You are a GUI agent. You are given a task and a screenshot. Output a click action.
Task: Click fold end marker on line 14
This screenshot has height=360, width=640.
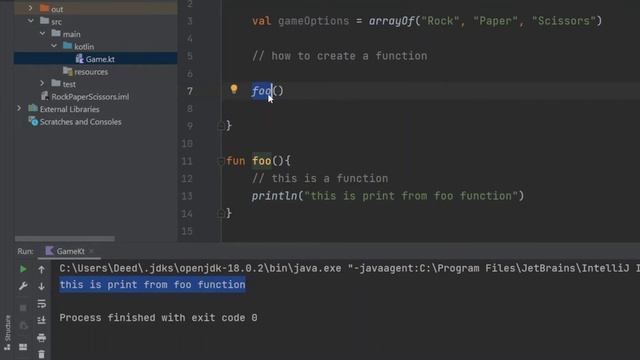click(x=220, y=213)
